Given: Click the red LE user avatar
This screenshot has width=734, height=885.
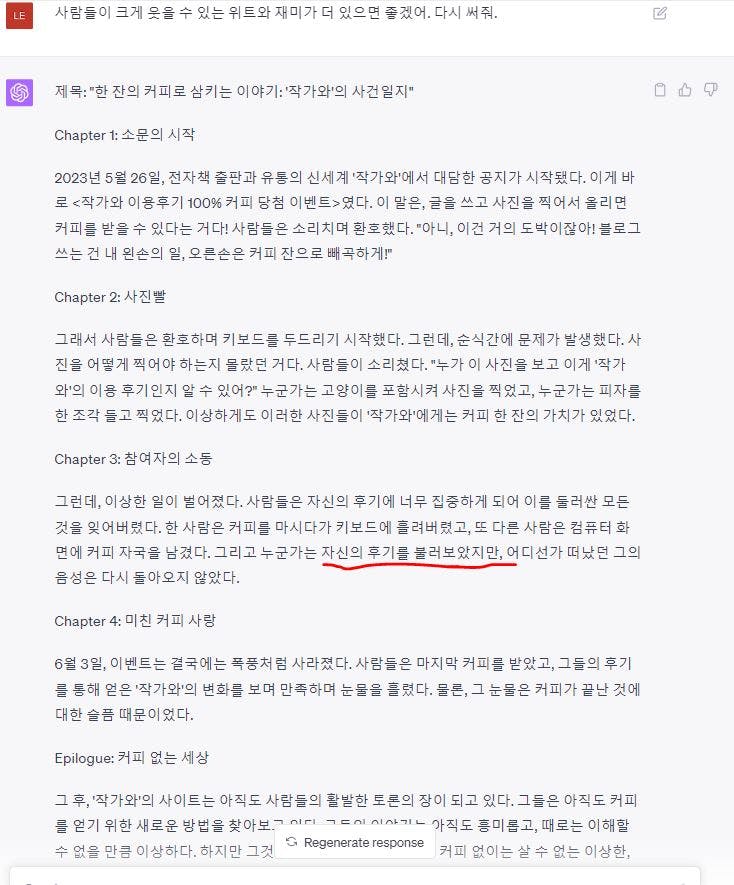Looking at the screenshot, I should point(19,15).
